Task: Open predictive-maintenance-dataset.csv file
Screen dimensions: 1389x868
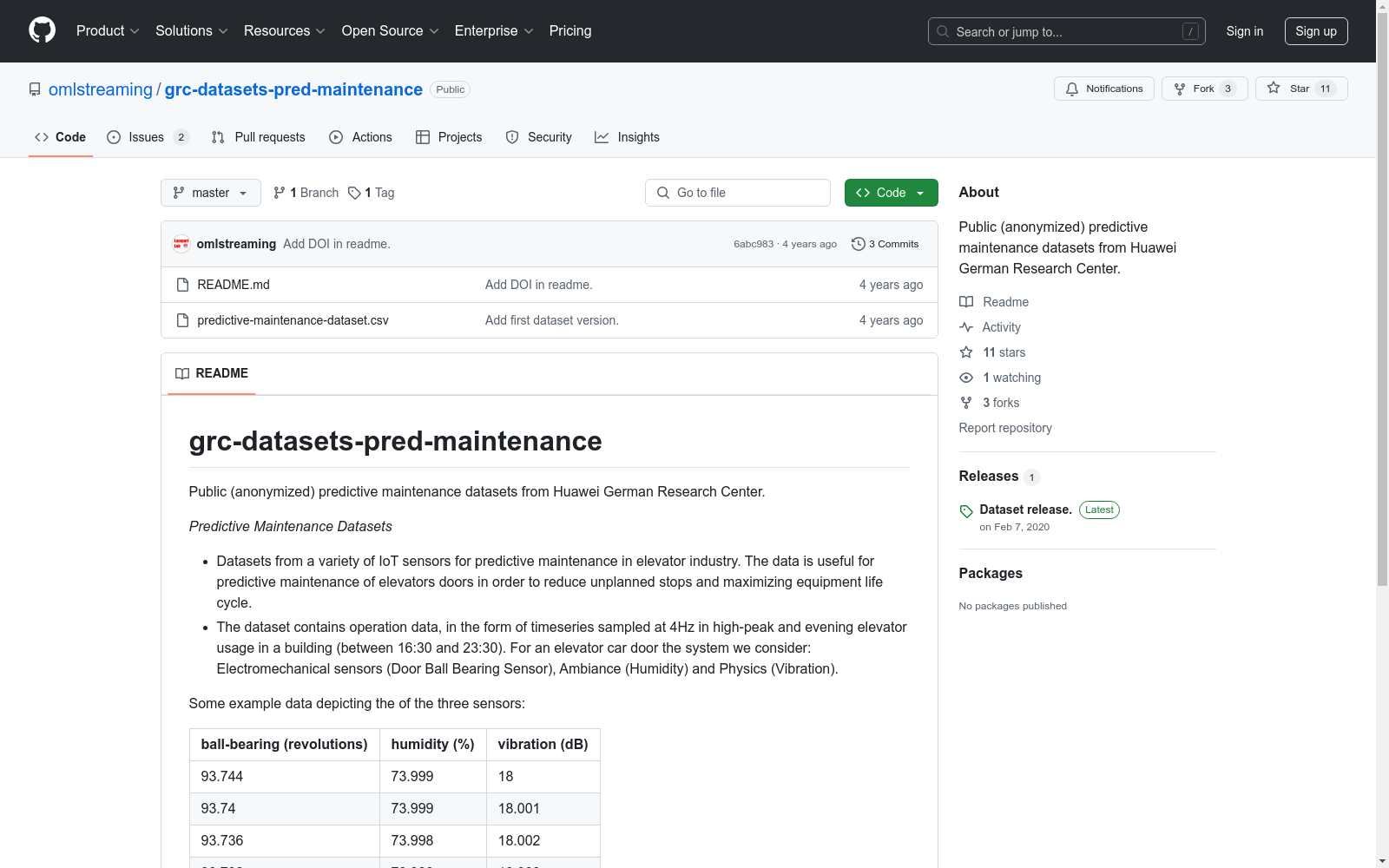Action: point(293,320)
